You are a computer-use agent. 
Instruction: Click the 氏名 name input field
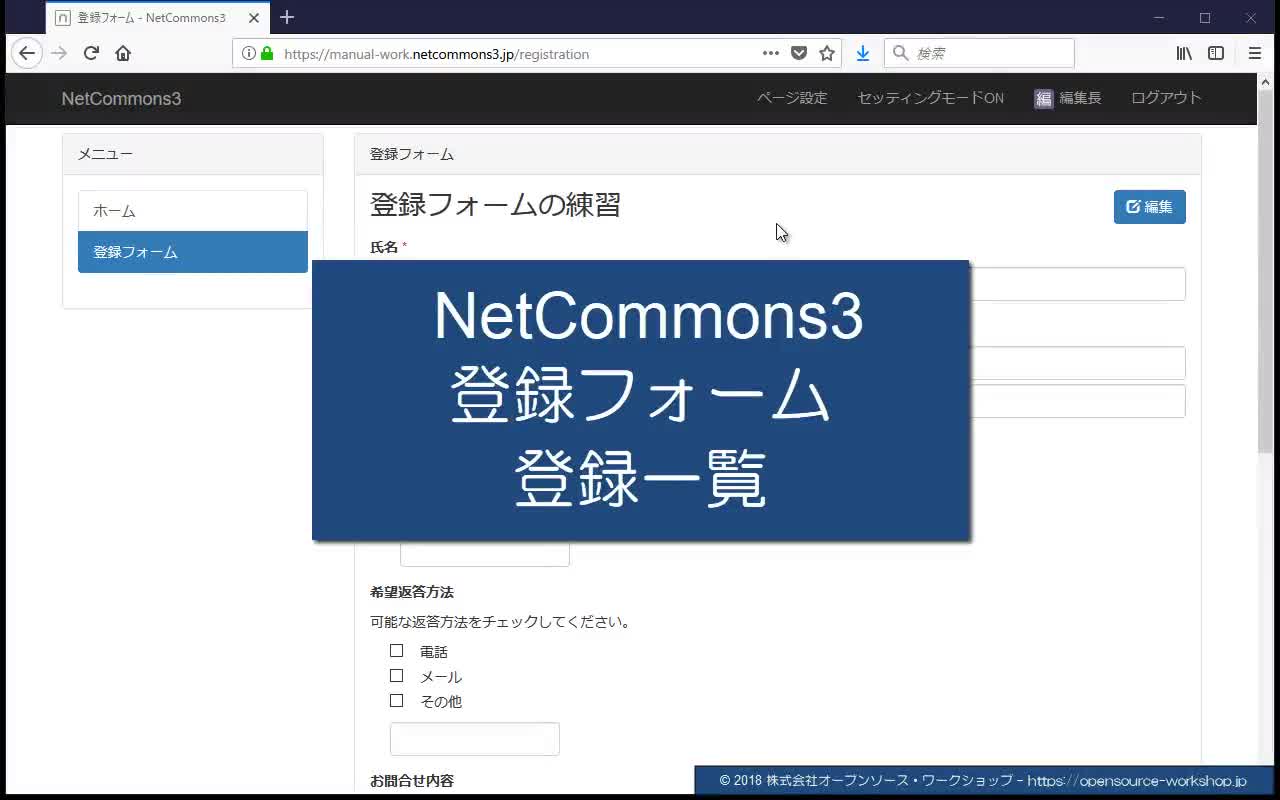click(1077, 284)
